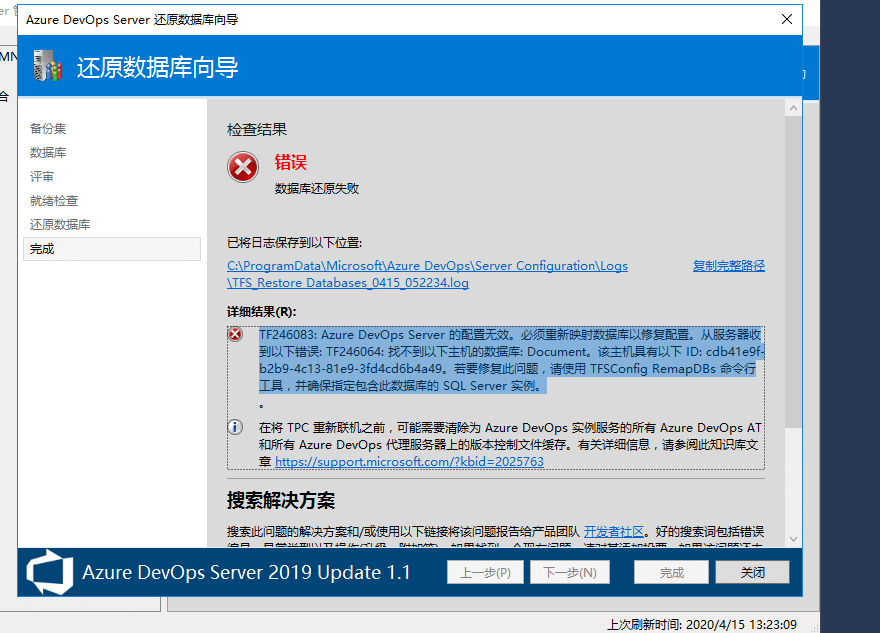The width and height of the screenshot is (880, 633).
Task: Select the 还原数据库 step in sidebar
Action: coord(60,225)
